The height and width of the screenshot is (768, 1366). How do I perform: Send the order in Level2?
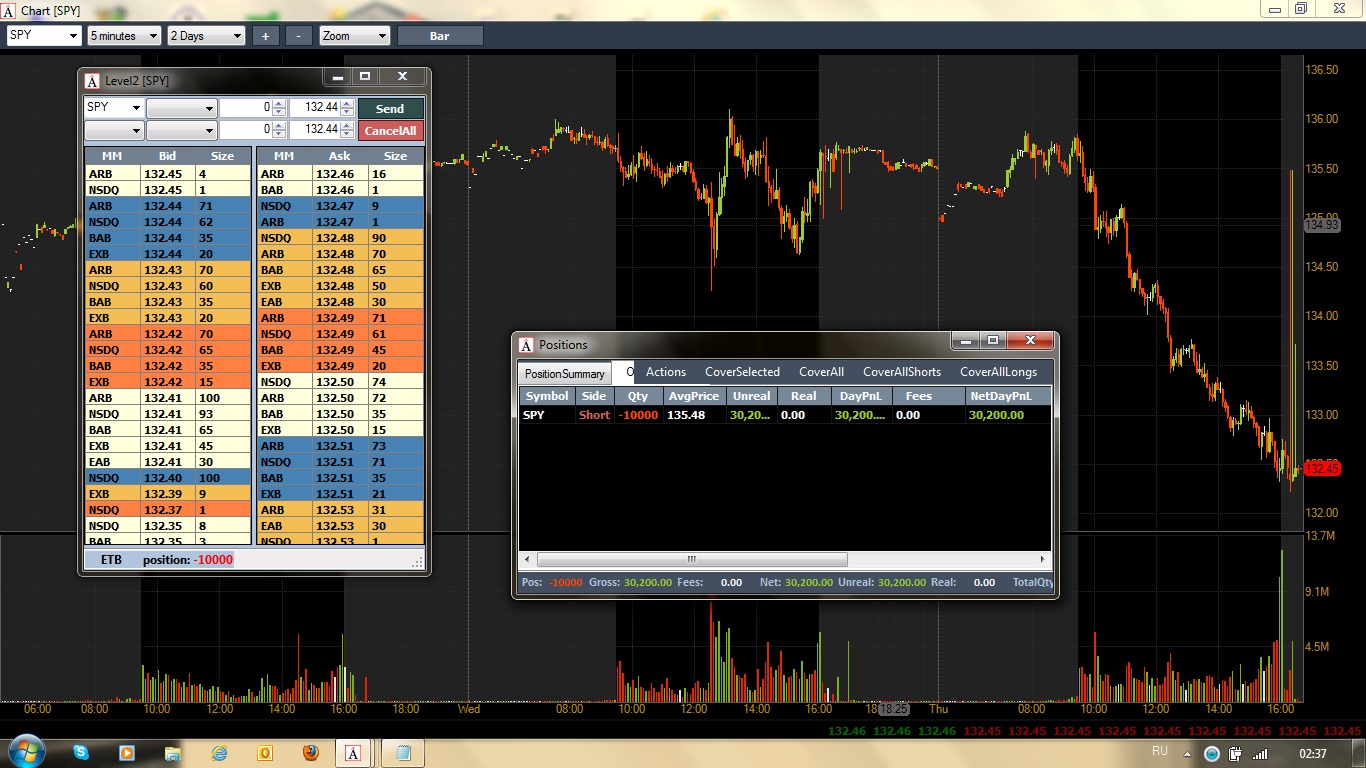pyautogui.click(x=390, y=108)
